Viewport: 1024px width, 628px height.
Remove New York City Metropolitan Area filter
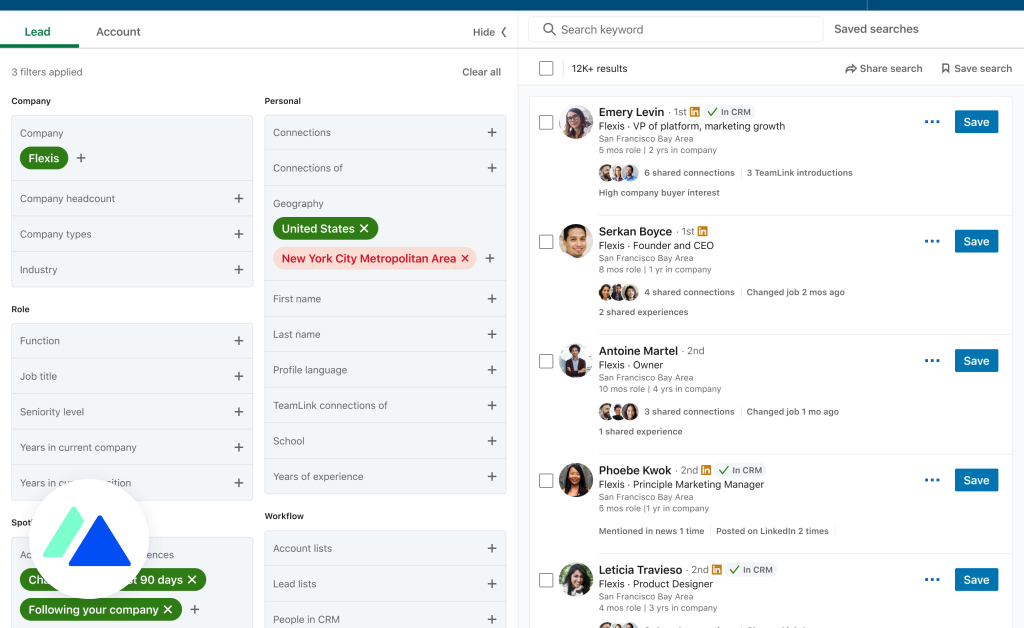pyautogui.click(x=465, y=259)
